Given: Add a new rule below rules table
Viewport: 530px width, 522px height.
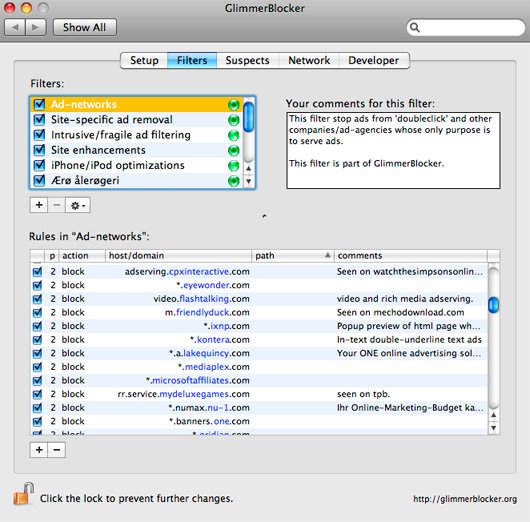Looking at the screenshot, I should (39, 450).
